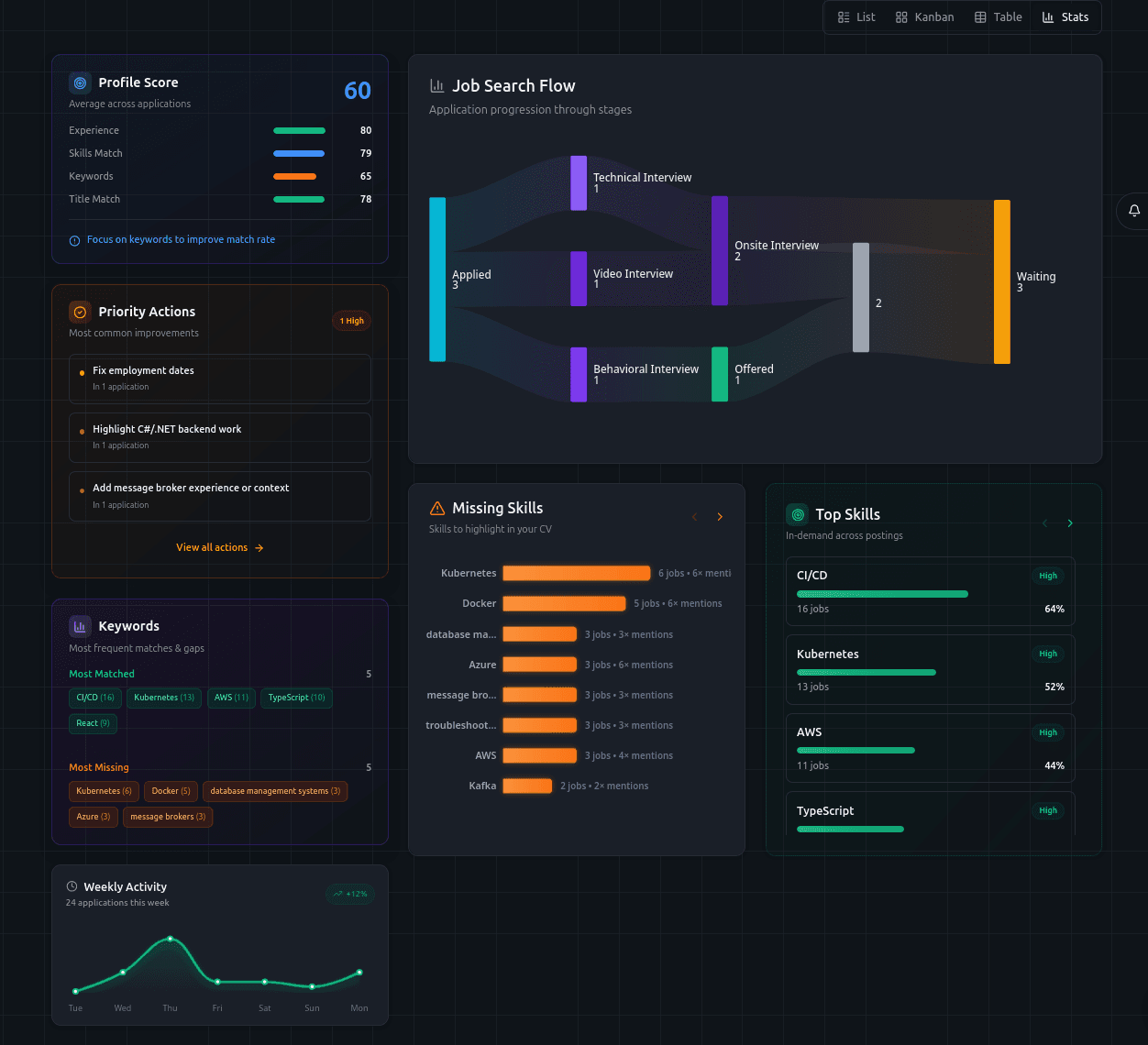Open the 'Fix employment dates' action
Viewport: 1148px width, 1045px height.
click(x=220, y=379)
